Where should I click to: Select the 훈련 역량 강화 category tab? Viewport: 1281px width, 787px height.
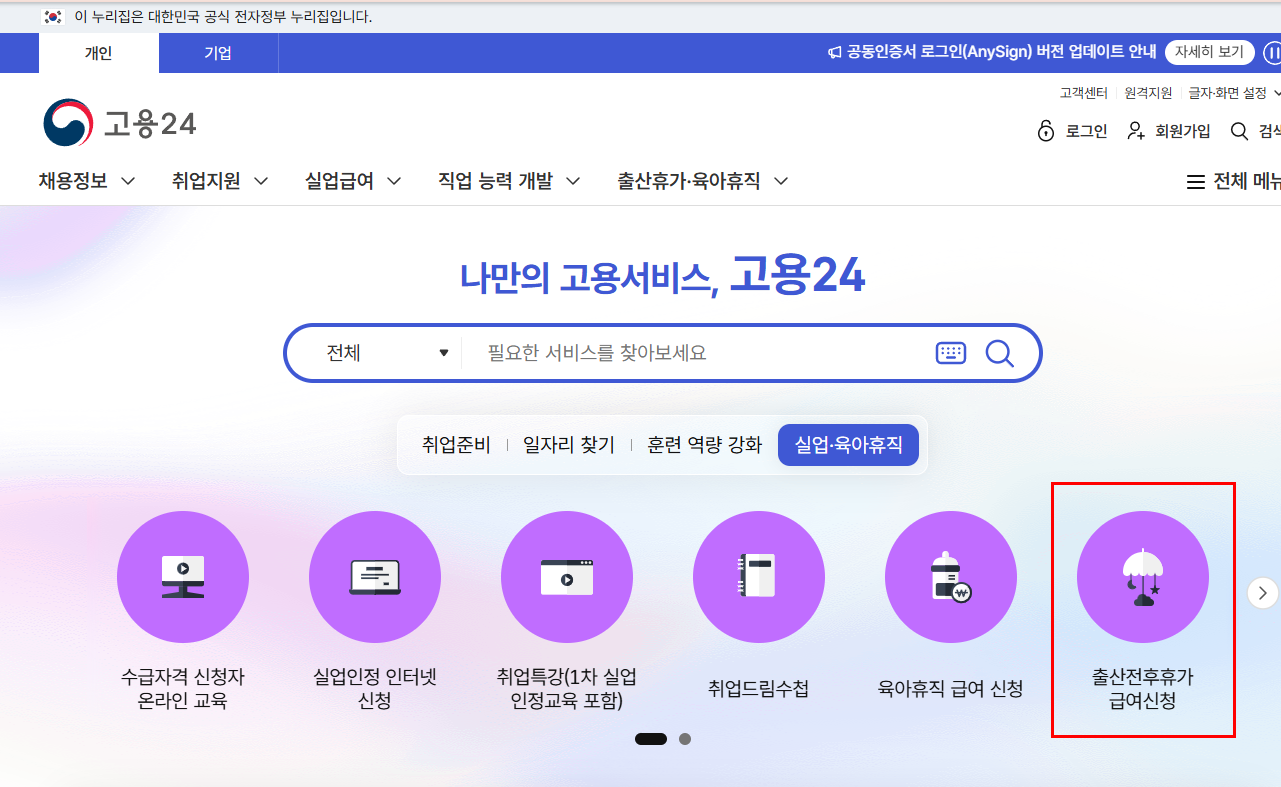[x=705, y=445]
